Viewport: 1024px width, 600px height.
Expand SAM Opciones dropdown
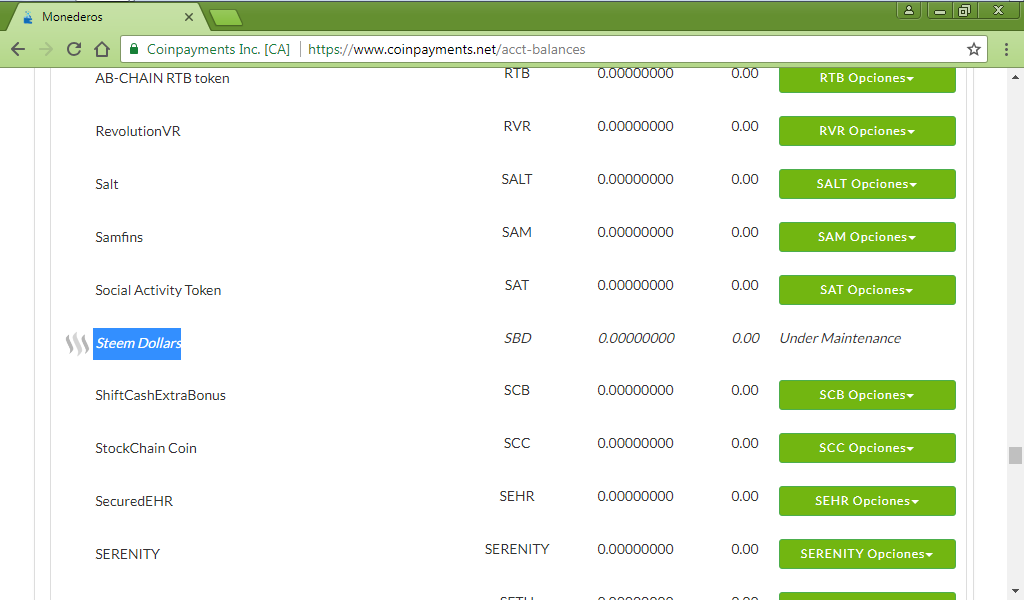point(867,237)
